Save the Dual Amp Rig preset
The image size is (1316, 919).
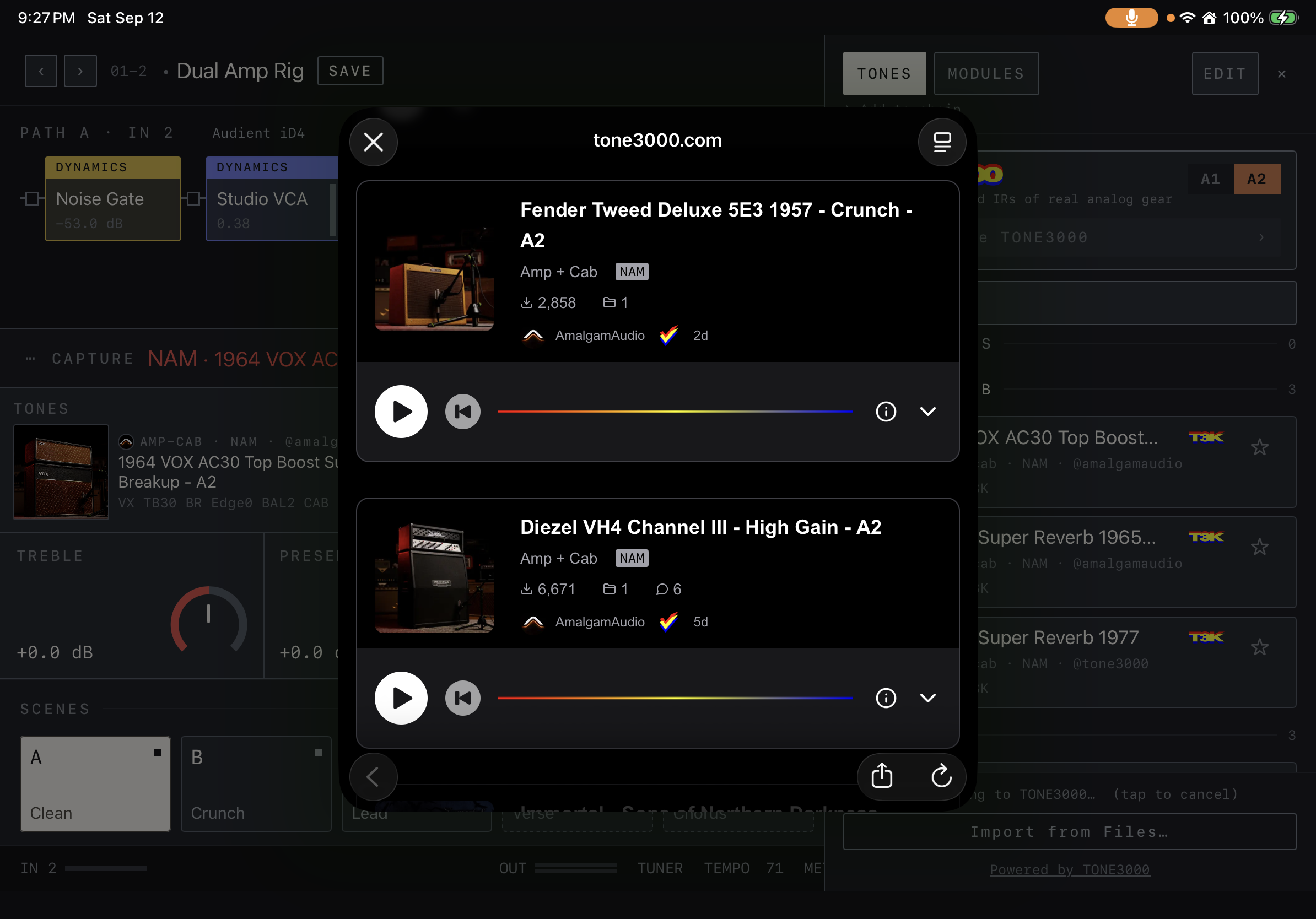point(350,71)
